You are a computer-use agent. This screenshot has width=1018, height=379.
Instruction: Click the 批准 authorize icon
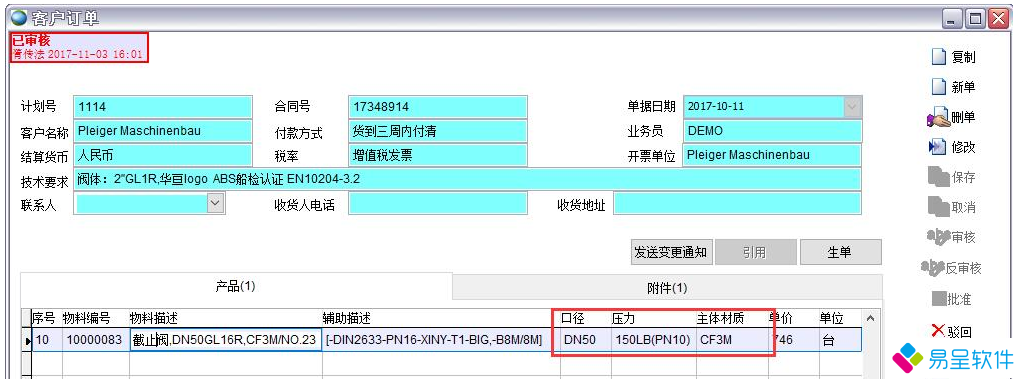[939, 299]
